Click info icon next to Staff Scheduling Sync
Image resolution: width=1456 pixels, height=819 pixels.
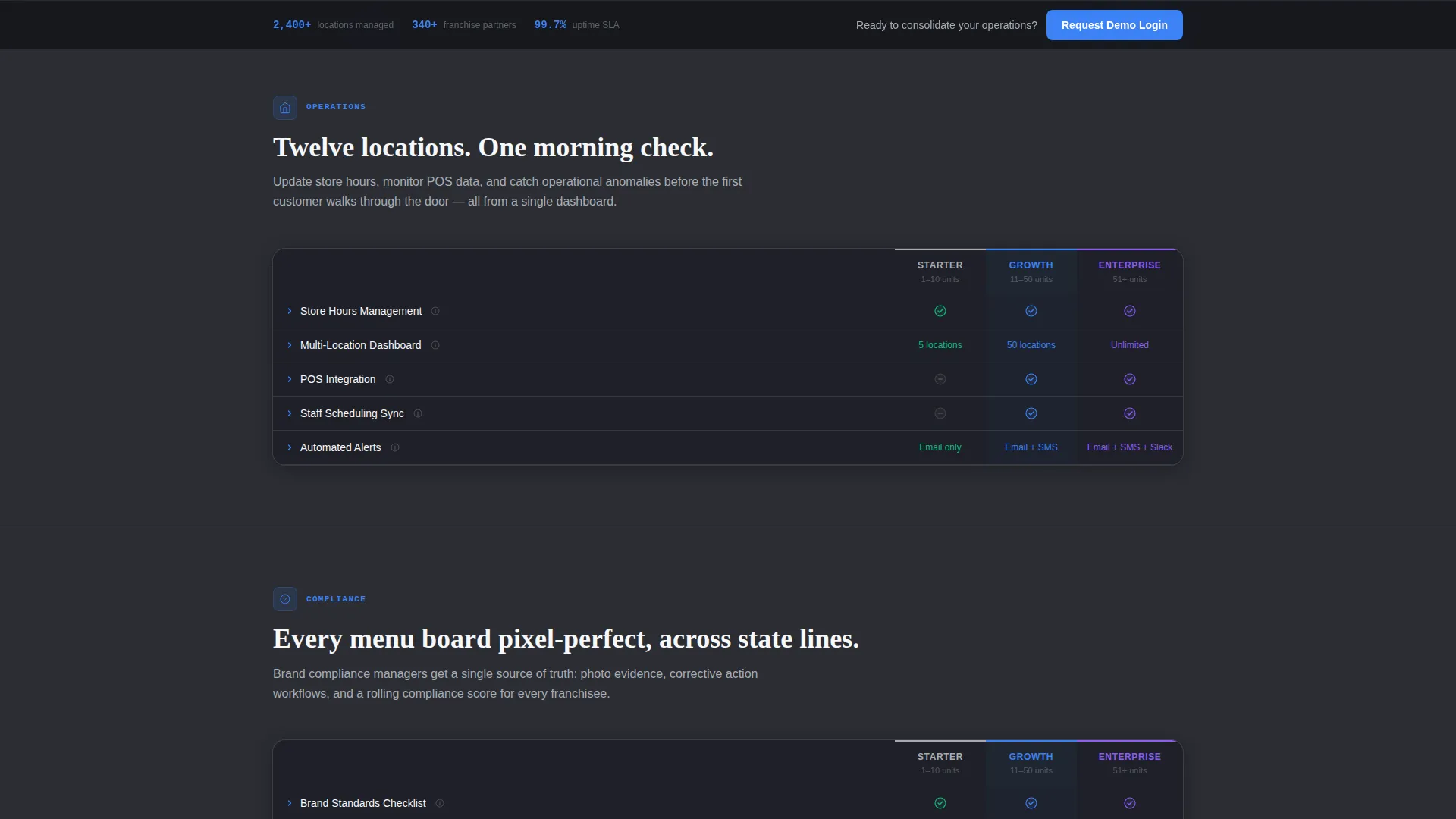pos(418,413)
